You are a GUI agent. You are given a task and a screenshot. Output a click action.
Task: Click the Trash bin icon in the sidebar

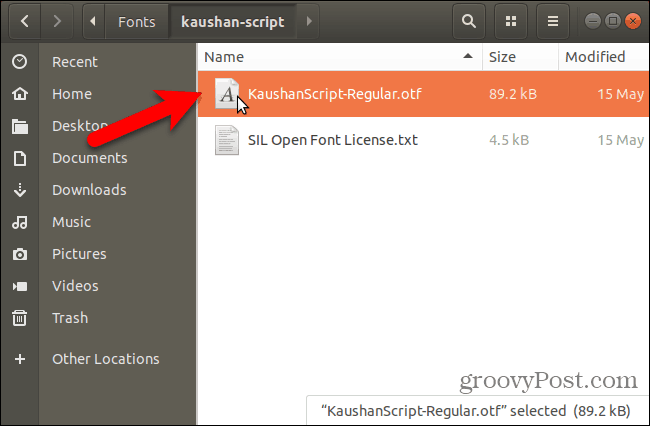19,318
